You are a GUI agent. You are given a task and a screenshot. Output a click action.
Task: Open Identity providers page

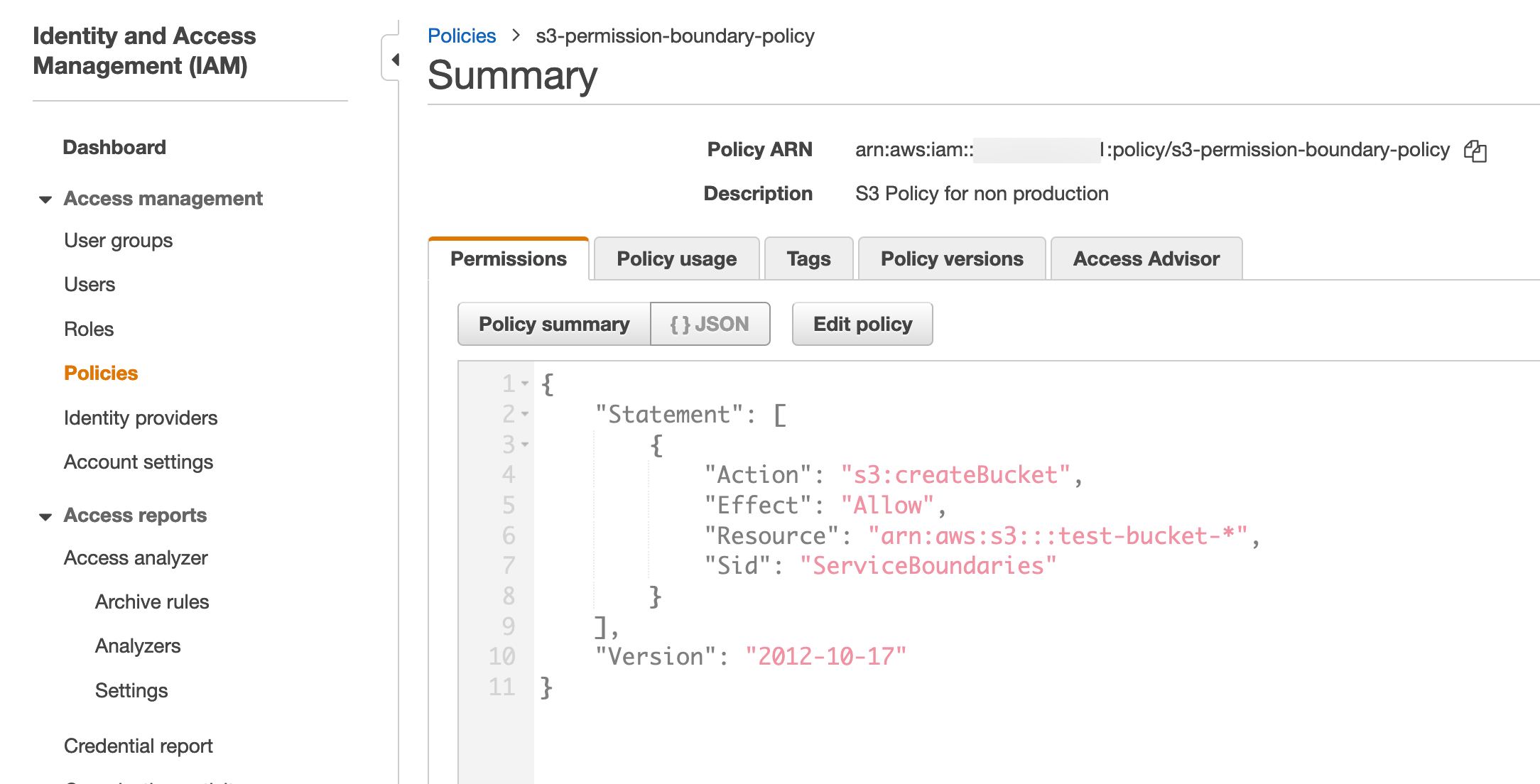coord(141,418)
